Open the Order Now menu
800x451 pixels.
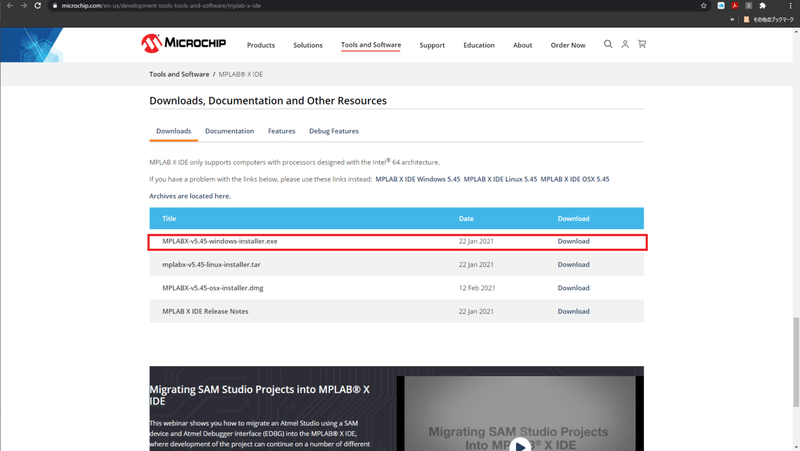click(x=568, y=45)
